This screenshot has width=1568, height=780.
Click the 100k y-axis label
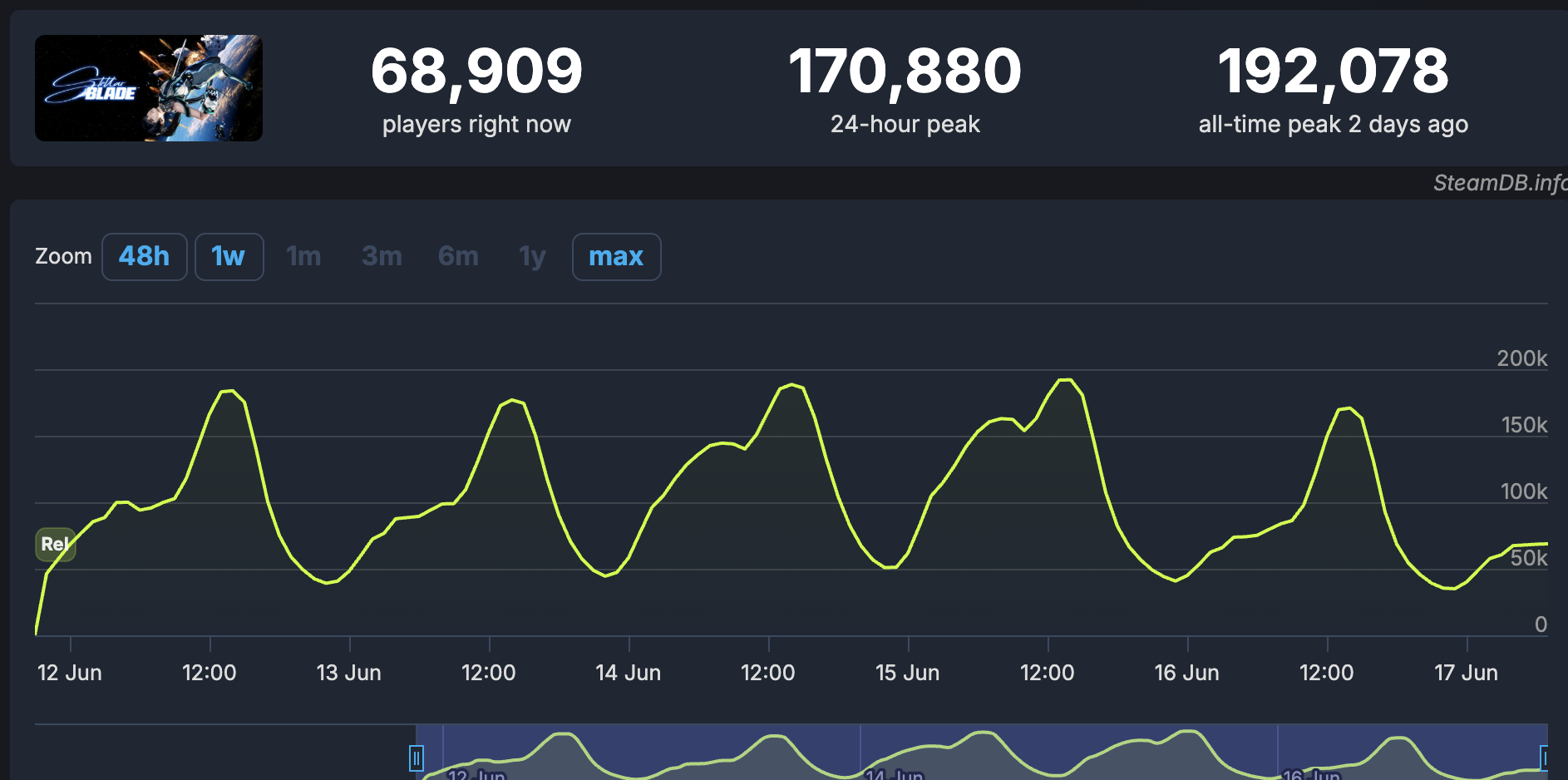(1524, 491)
